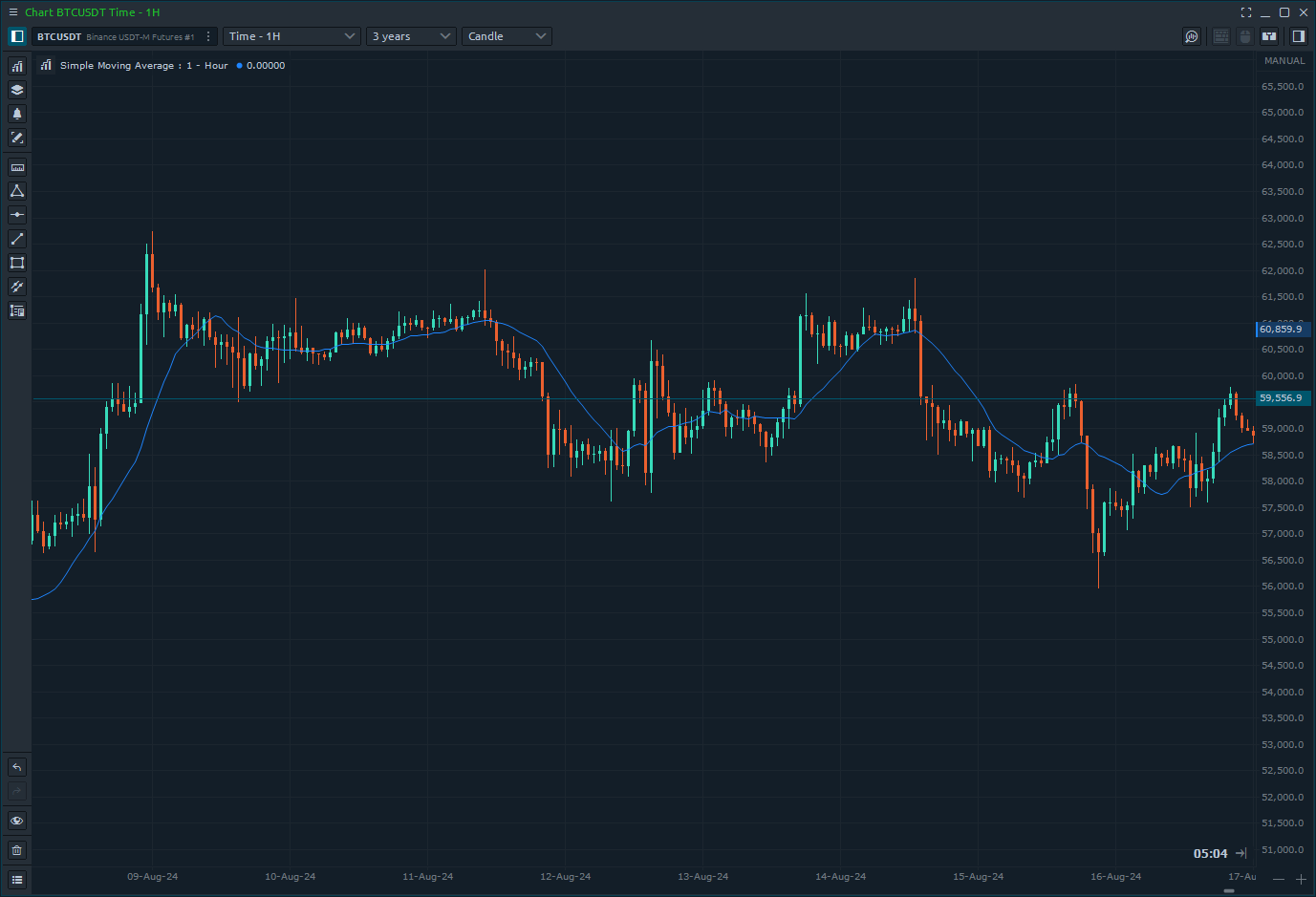Click the MANUAL price scale mode label
This screenshot has height=897, width=1316.
[1284, 60]
